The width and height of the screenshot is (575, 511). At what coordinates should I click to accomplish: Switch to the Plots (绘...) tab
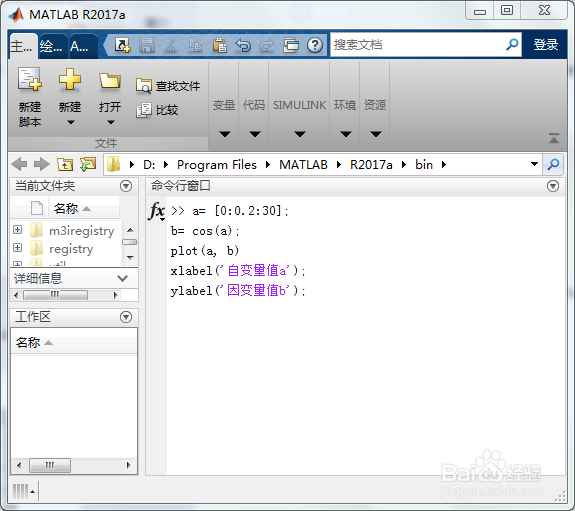point(53,46)
